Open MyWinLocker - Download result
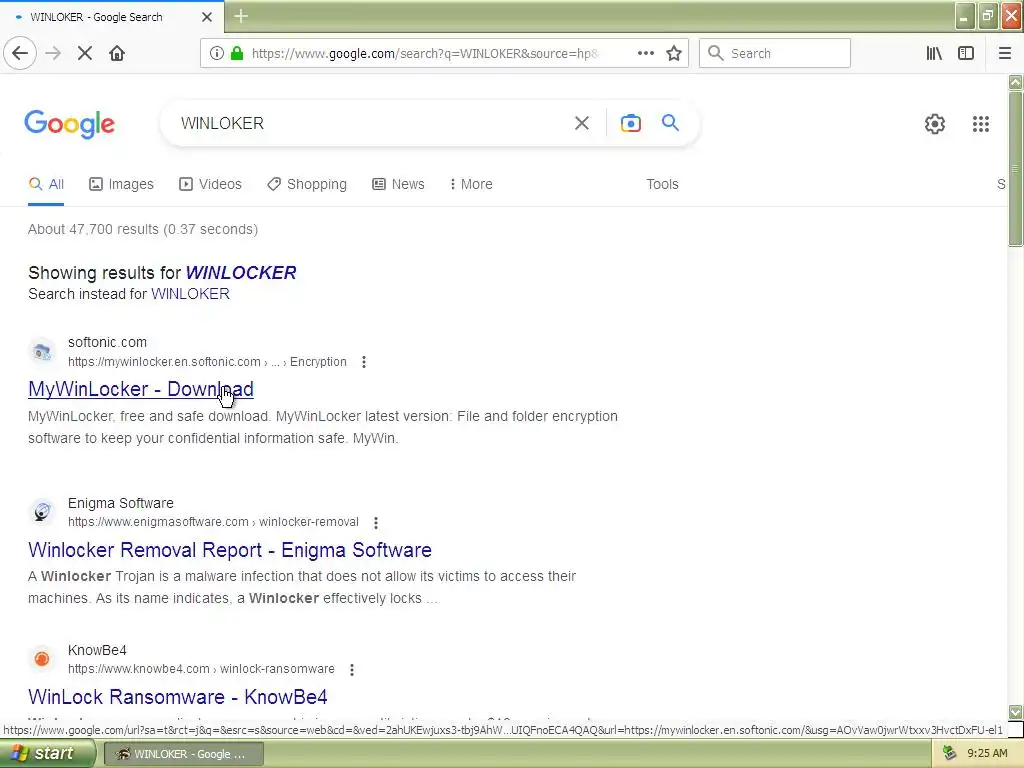This screenshot has height=768, width=1024. click(x=140, y=389)
